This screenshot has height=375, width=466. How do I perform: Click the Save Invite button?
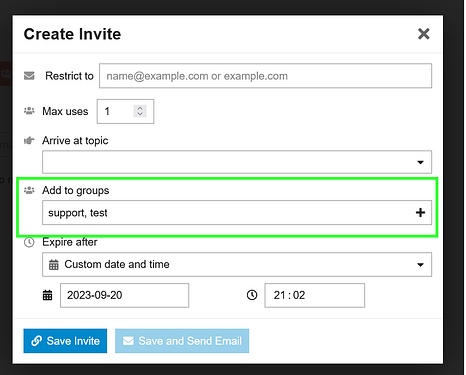[65, 341]
